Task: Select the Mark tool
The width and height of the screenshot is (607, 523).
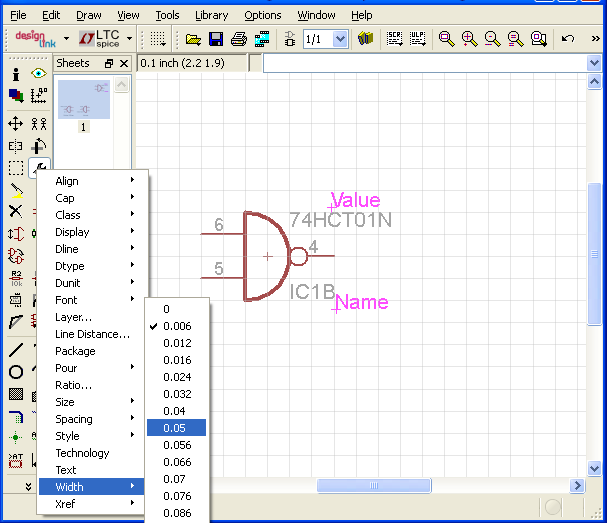Action: pos(39,95)
